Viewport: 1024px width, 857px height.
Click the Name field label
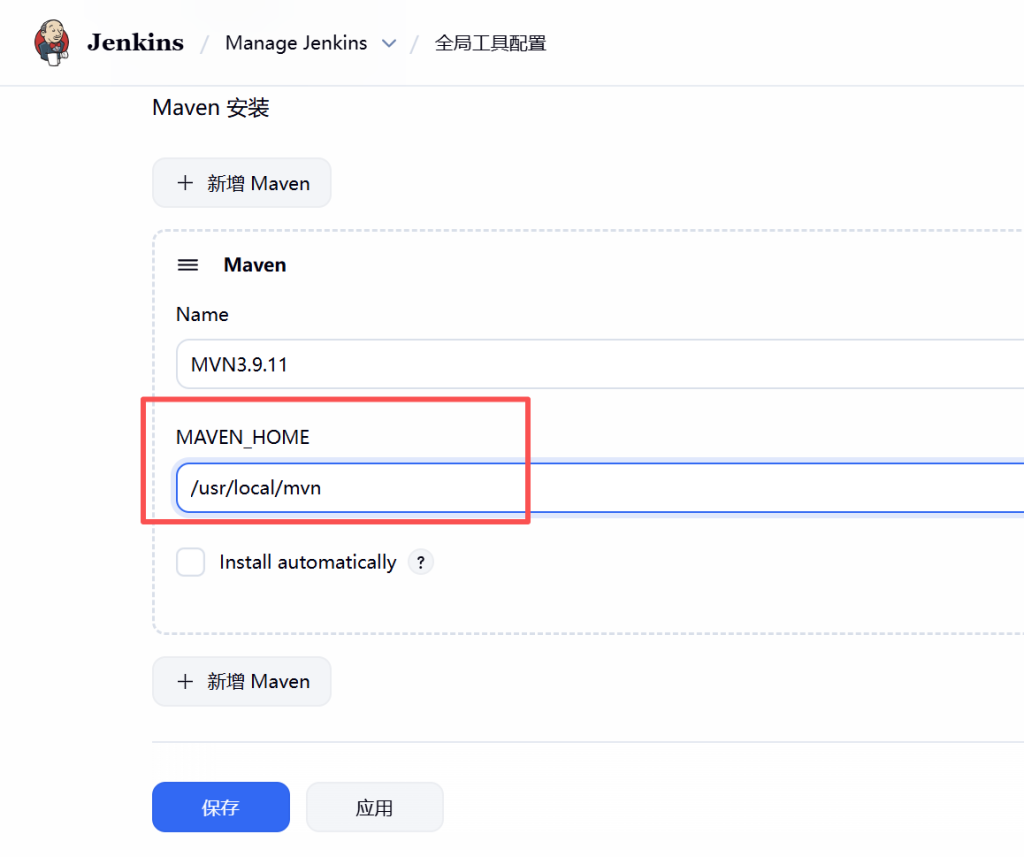202,314
